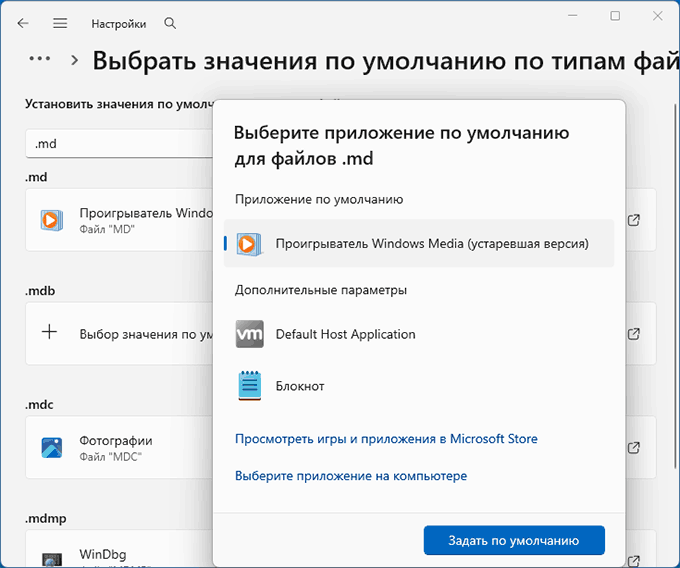The width and height of the screenshot is (680, 568).
Task: Click the Файл "MD" label
Action: tap(107, 229)
